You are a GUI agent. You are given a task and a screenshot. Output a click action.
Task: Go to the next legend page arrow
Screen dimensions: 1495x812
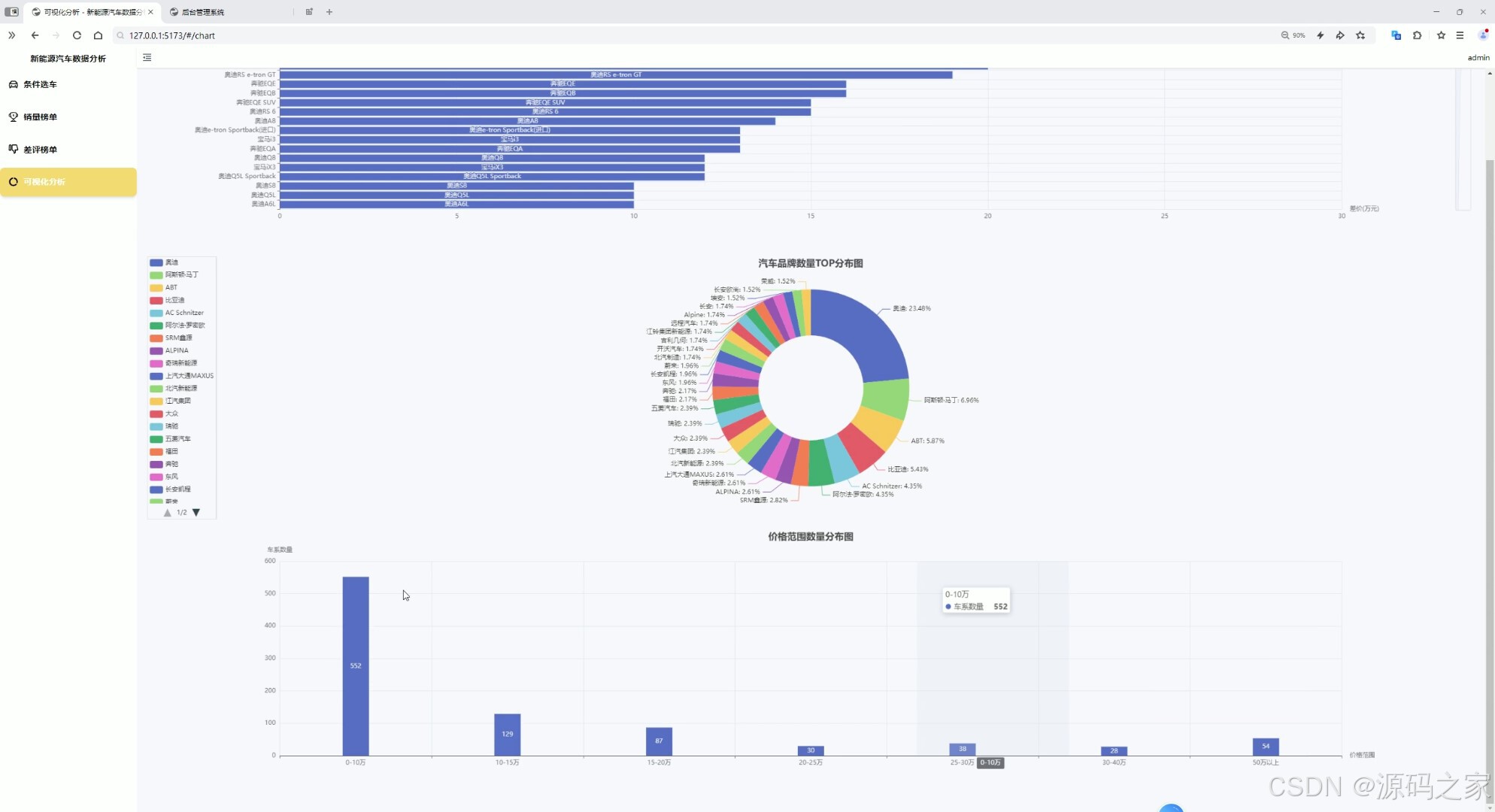[196, 513]
